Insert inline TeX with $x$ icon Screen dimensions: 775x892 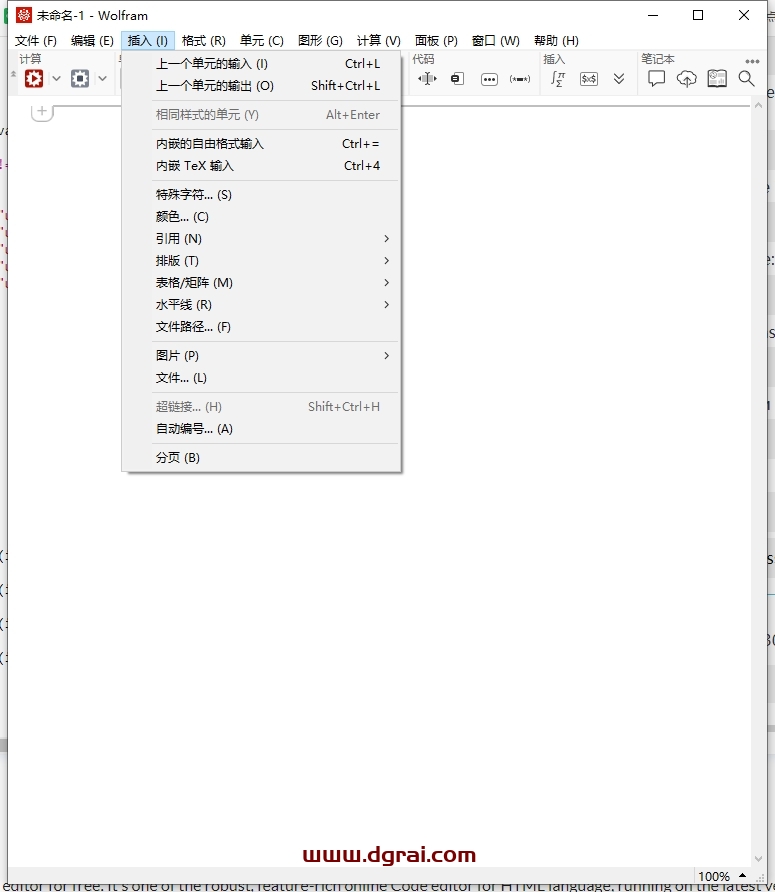point(589,78)
